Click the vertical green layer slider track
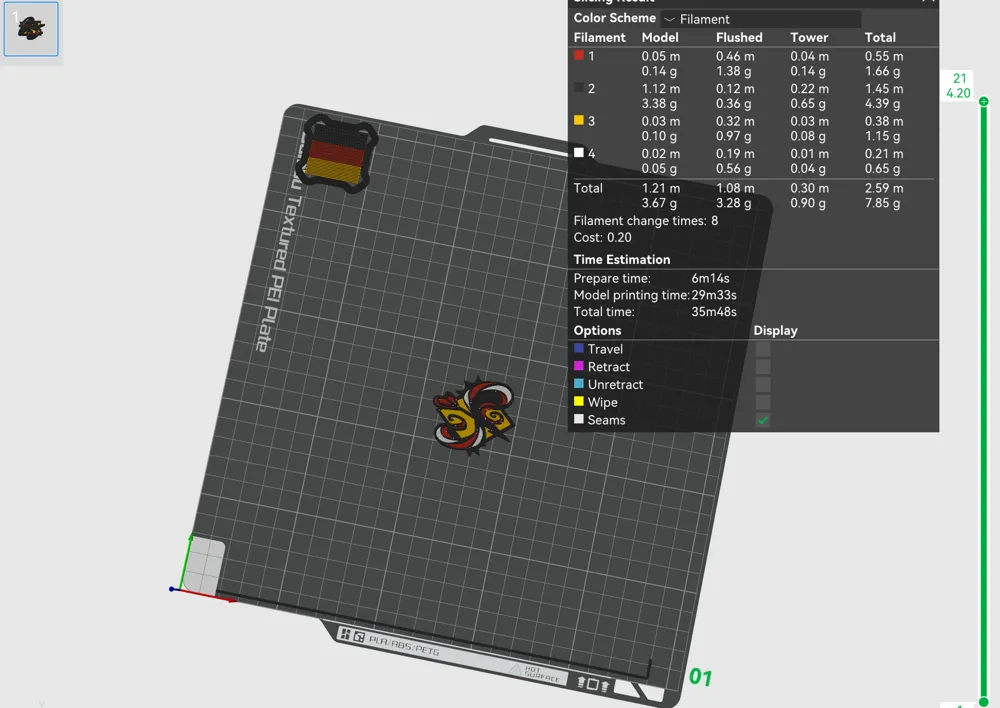The image size is (1000, 708). tap(984, 402)
